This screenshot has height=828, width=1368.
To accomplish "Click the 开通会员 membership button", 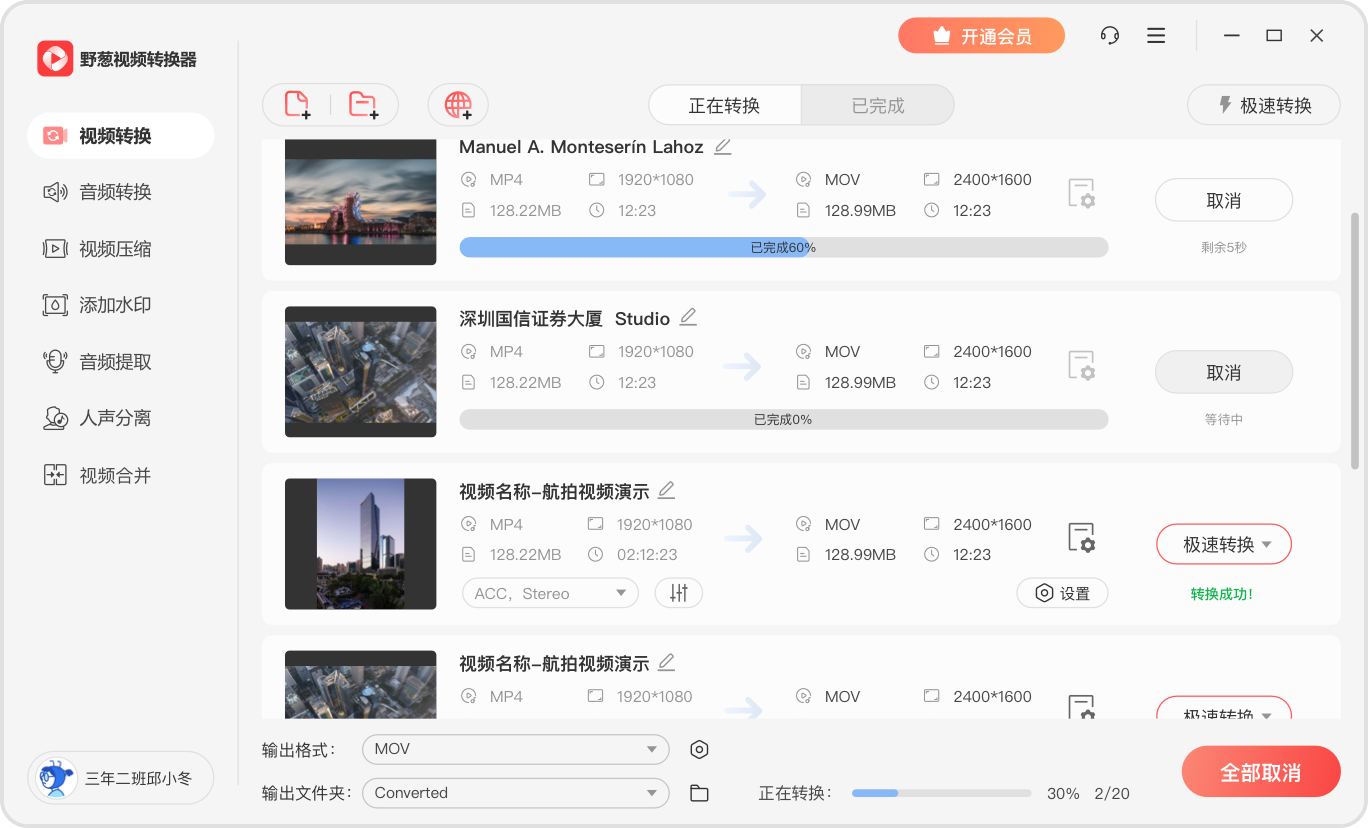I will (981, 35).
